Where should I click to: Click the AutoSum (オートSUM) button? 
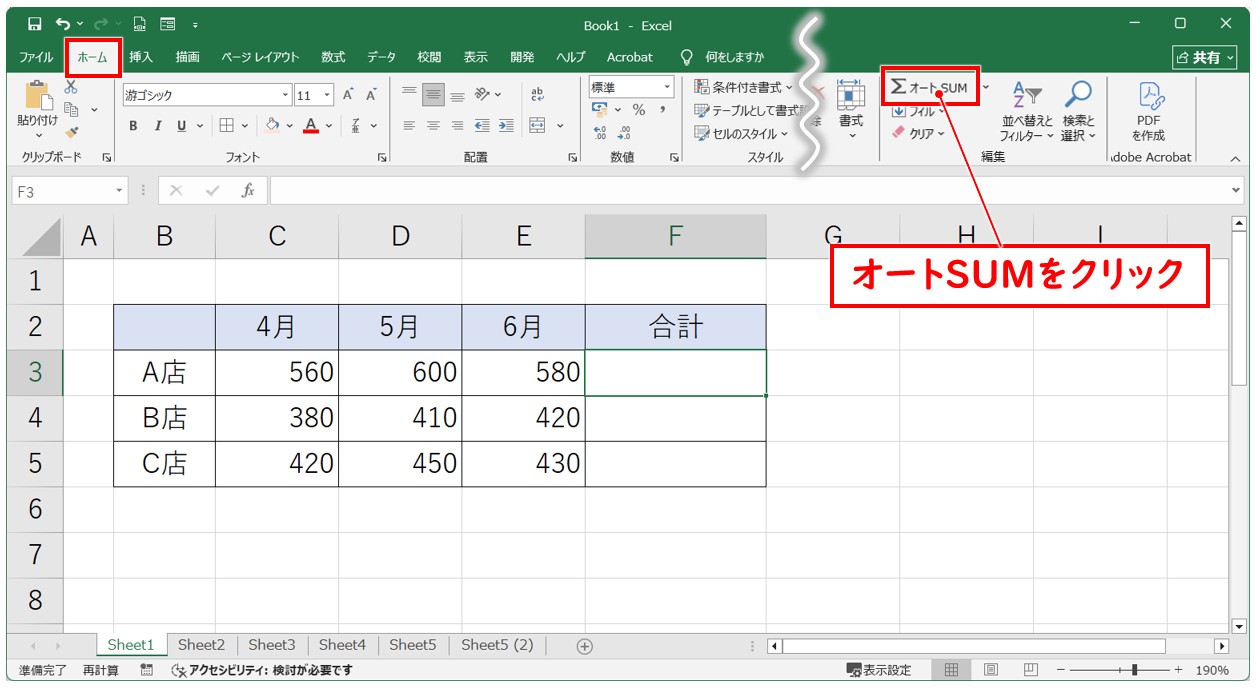[930, 87]
